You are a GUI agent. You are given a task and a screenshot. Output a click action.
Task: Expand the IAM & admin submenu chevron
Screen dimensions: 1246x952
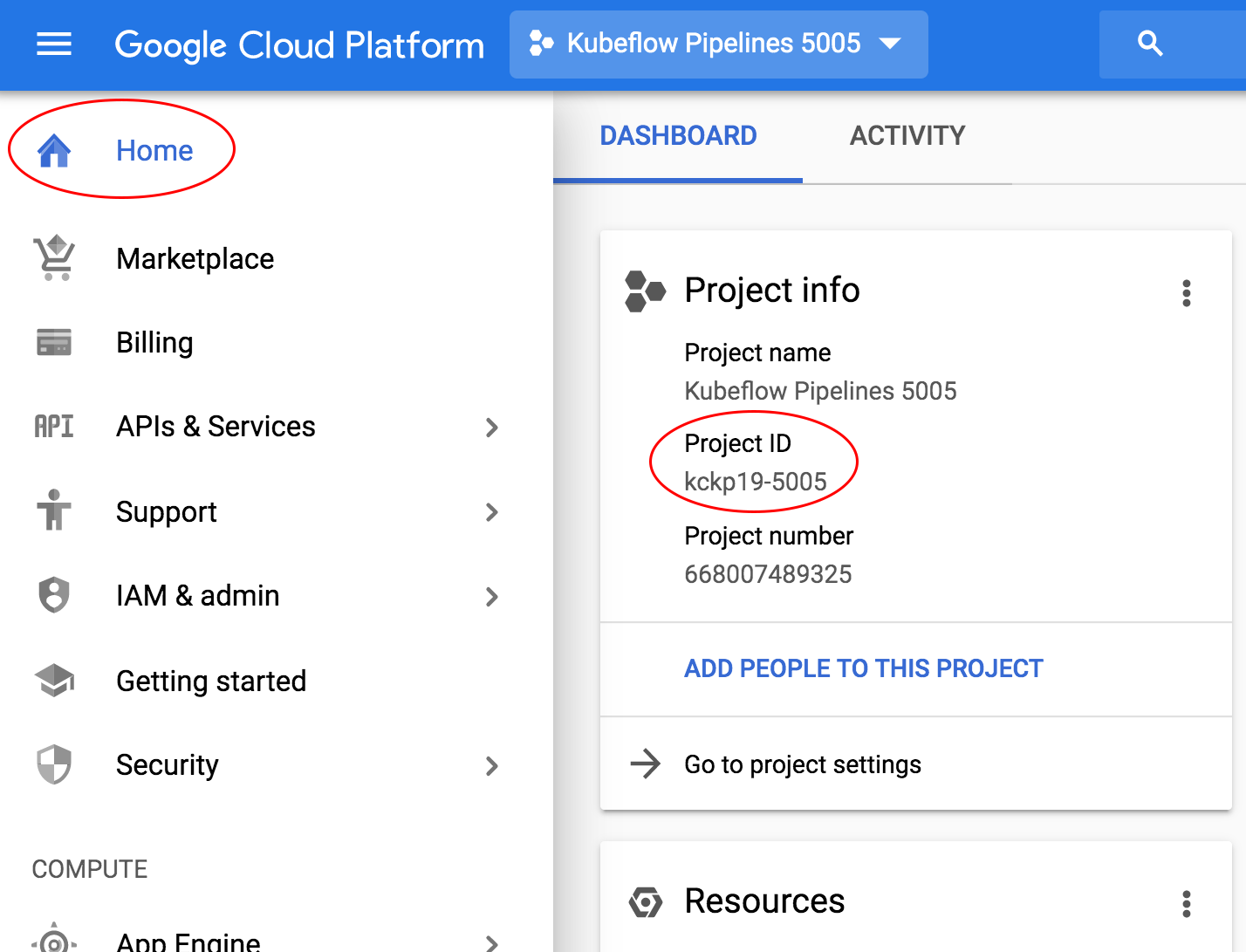[x=492, y=597]
